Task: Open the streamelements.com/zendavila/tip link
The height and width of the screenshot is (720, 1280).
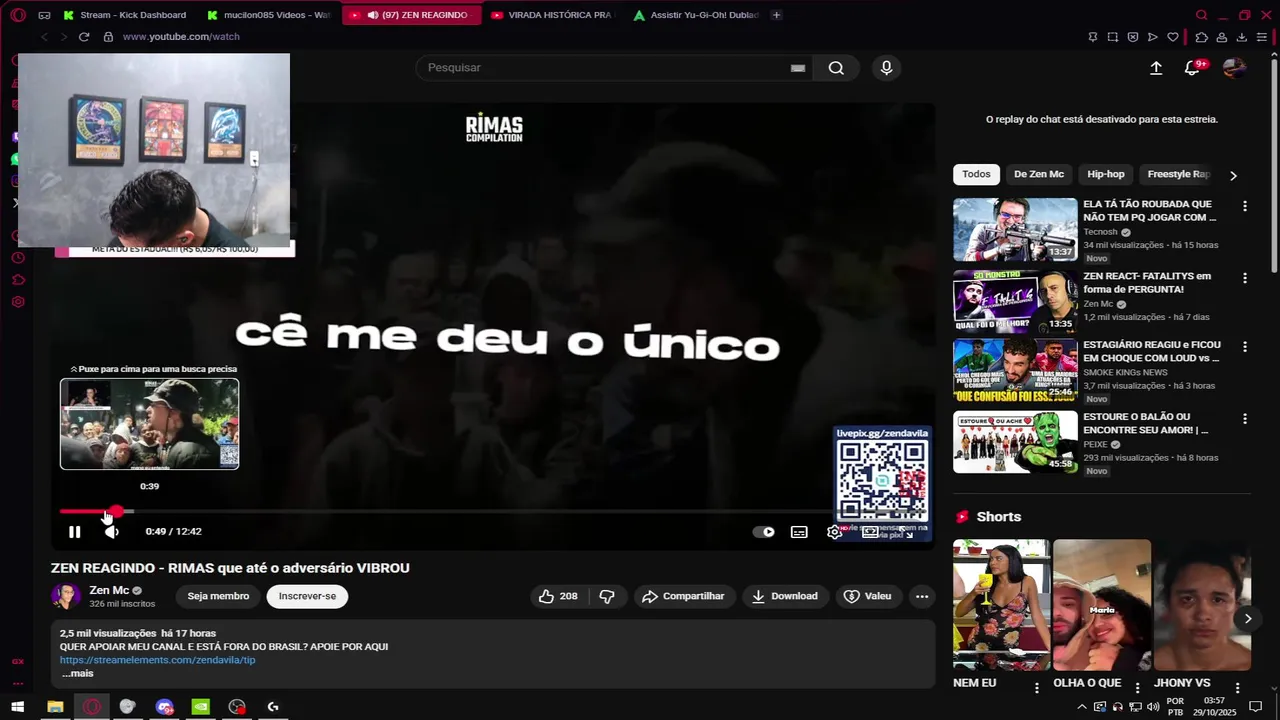Action: (157, 660)
